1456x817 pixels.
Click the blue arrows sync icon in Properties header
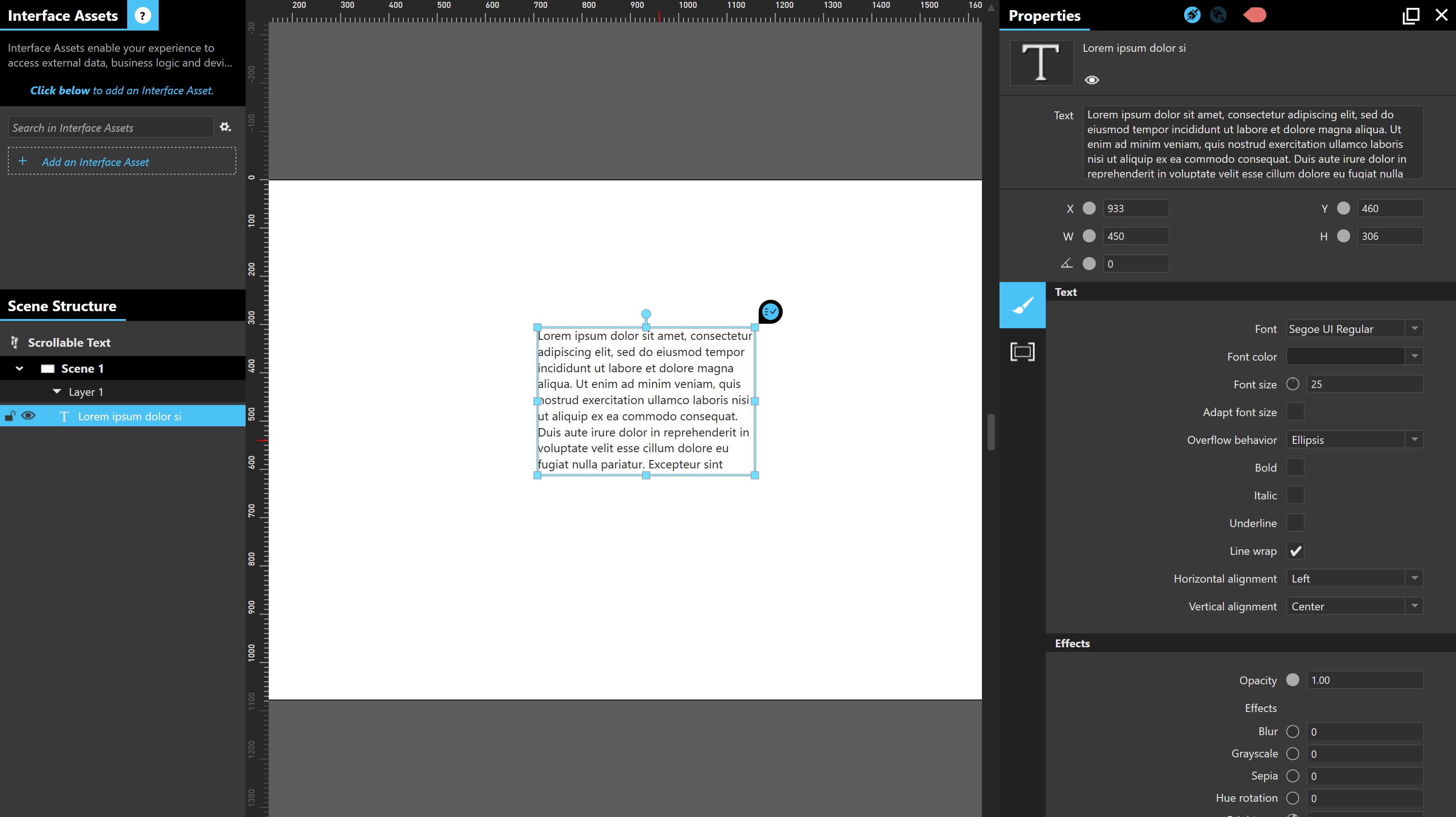pyautogui.click(x=1192, y=15)
